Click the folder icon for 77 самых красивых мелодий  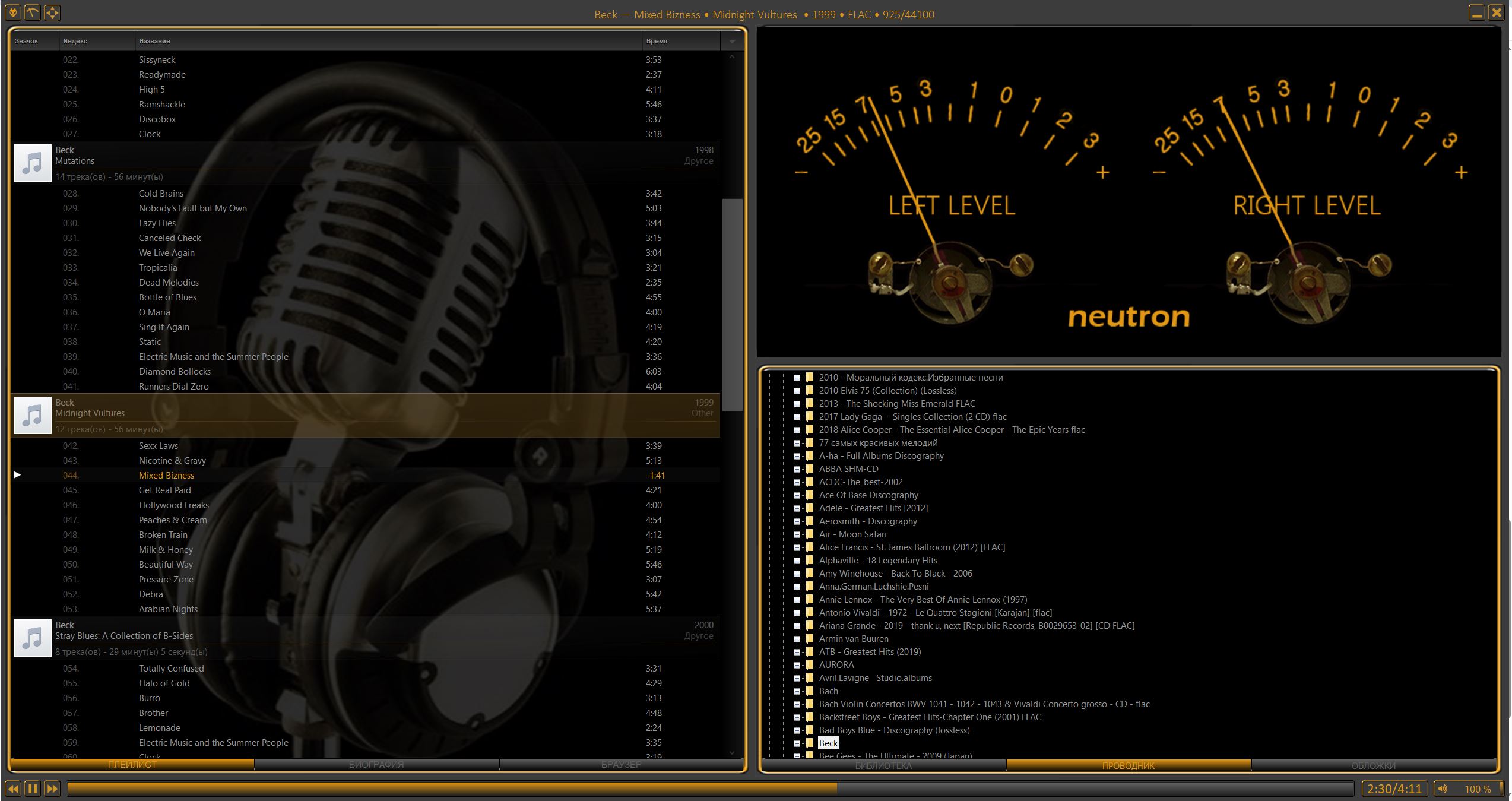(x=809, y=442)
